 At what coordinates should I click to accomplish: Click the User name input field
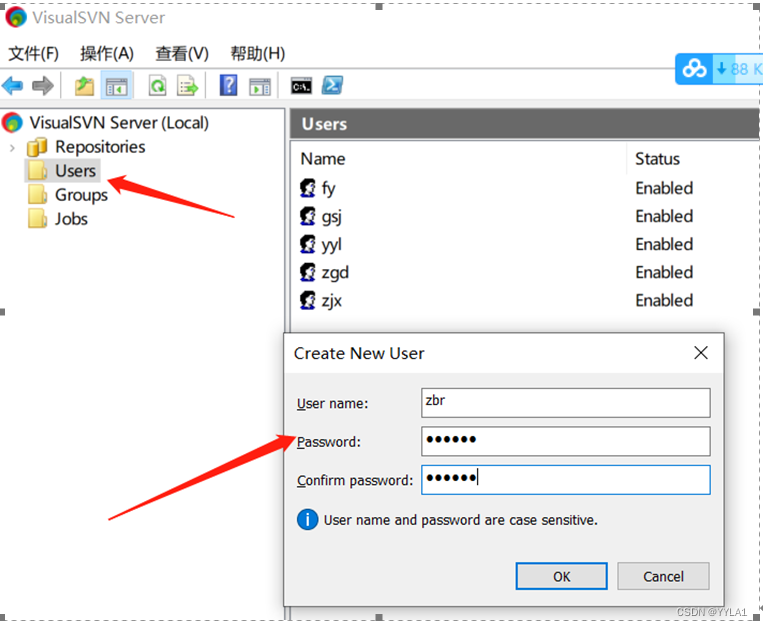coord(565,403)
